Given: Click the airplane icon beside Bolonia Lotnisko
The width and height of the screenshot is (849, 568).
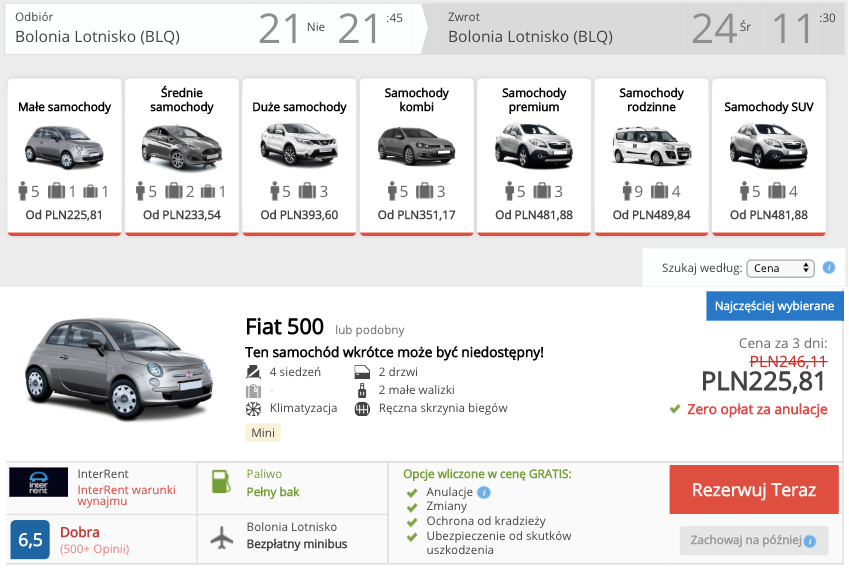Looking at the screenshot, I should pos(221,538).
